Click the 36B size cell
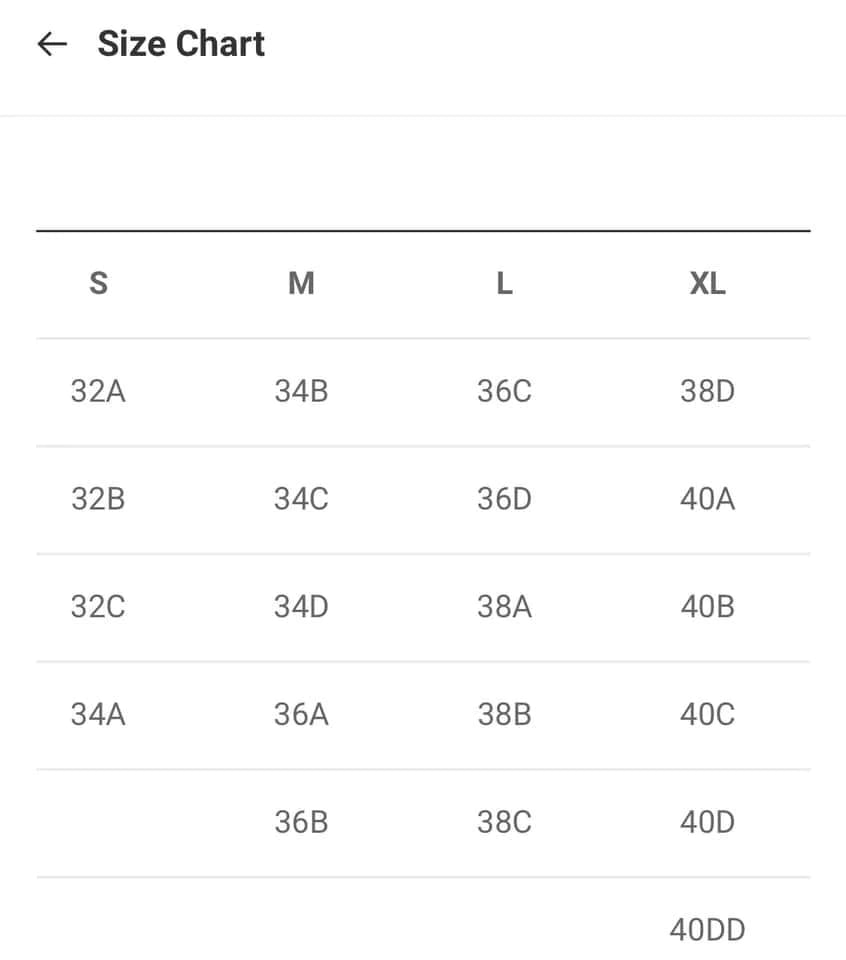 pos(301,823)
